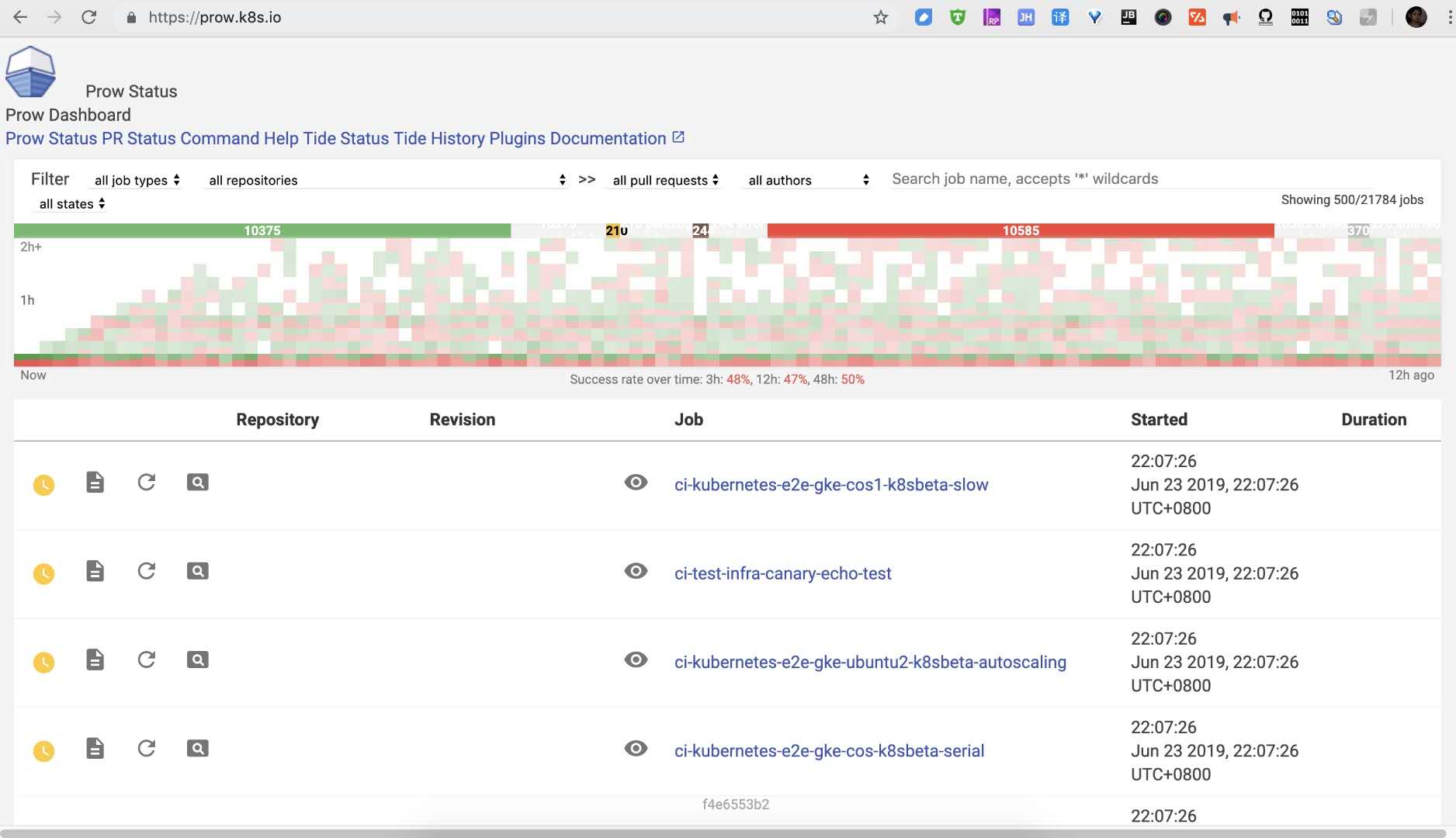The height and width of the screenshot is (838, 1456).
Task: Reload the page in the browser
Action: tap(89, 17)
